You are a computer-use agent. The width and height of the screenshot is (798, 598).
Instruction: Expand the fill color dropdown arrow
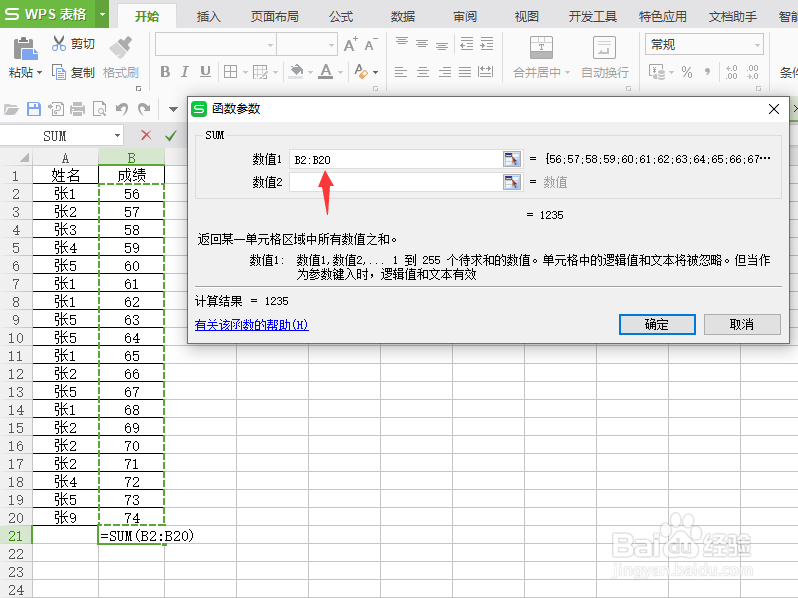point(310,72)
